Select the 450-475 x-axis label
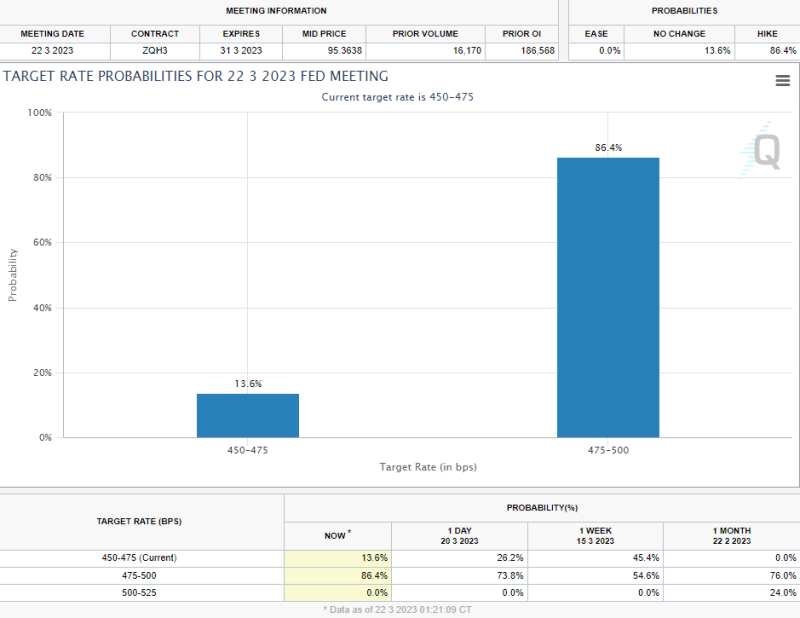 pyautogui.click(x=247, y=450)
